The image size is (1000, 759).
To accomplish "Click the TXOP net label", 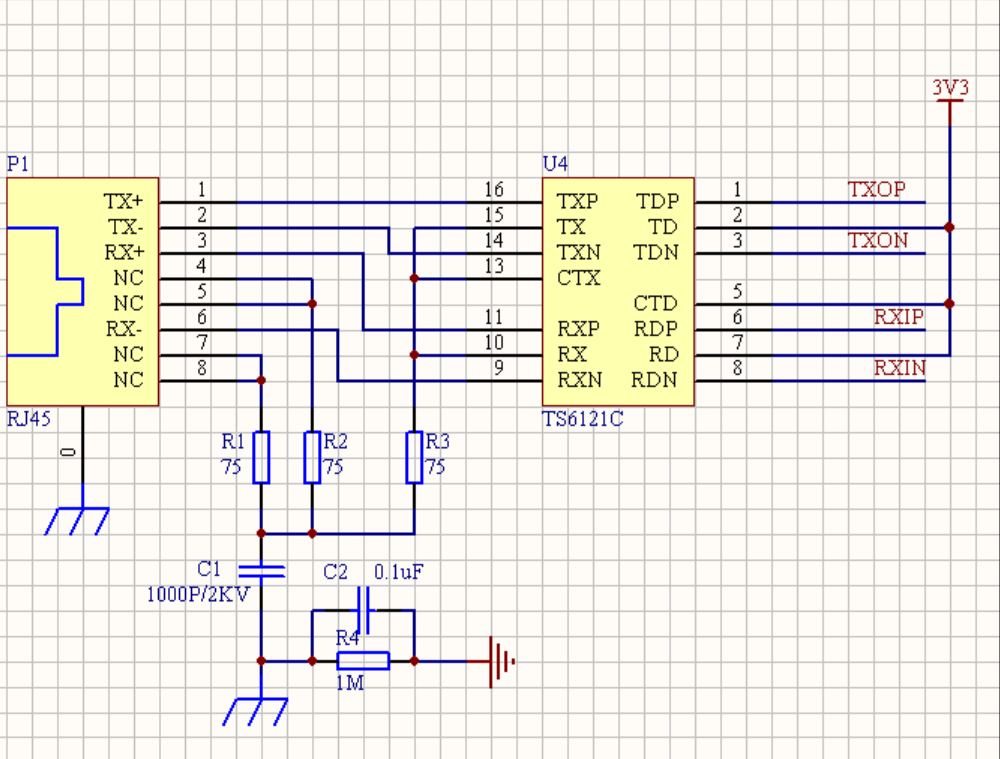I will coord(876,189).
